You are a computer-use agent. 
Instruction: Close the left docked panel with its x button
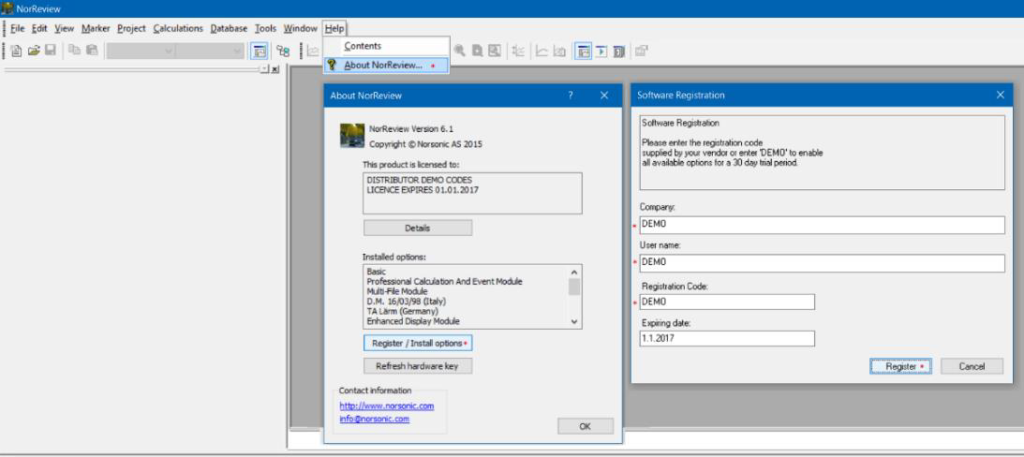coord(275,69)
